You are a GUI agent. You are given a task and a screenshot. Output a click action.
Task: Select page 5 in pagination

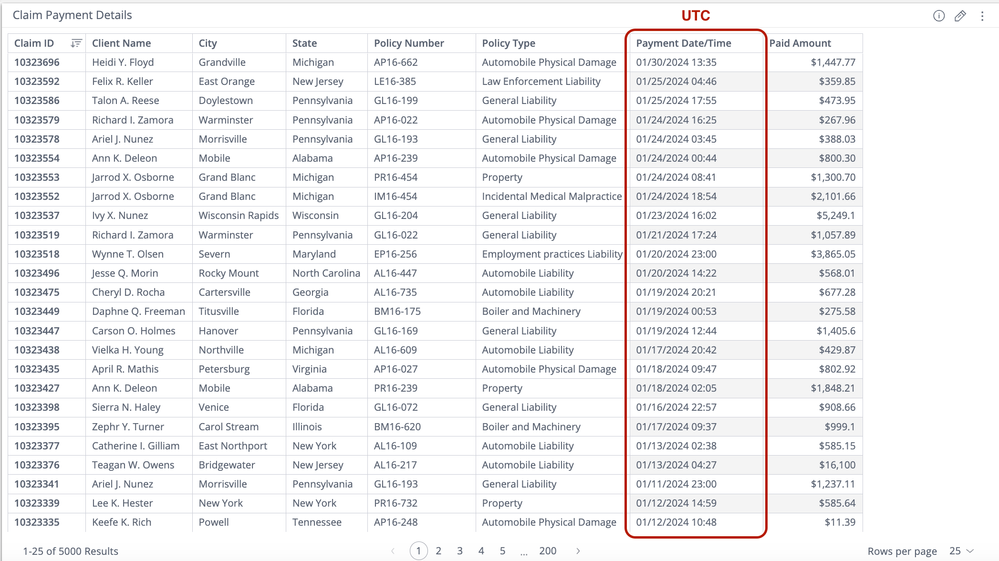click(x=502, y=551)
